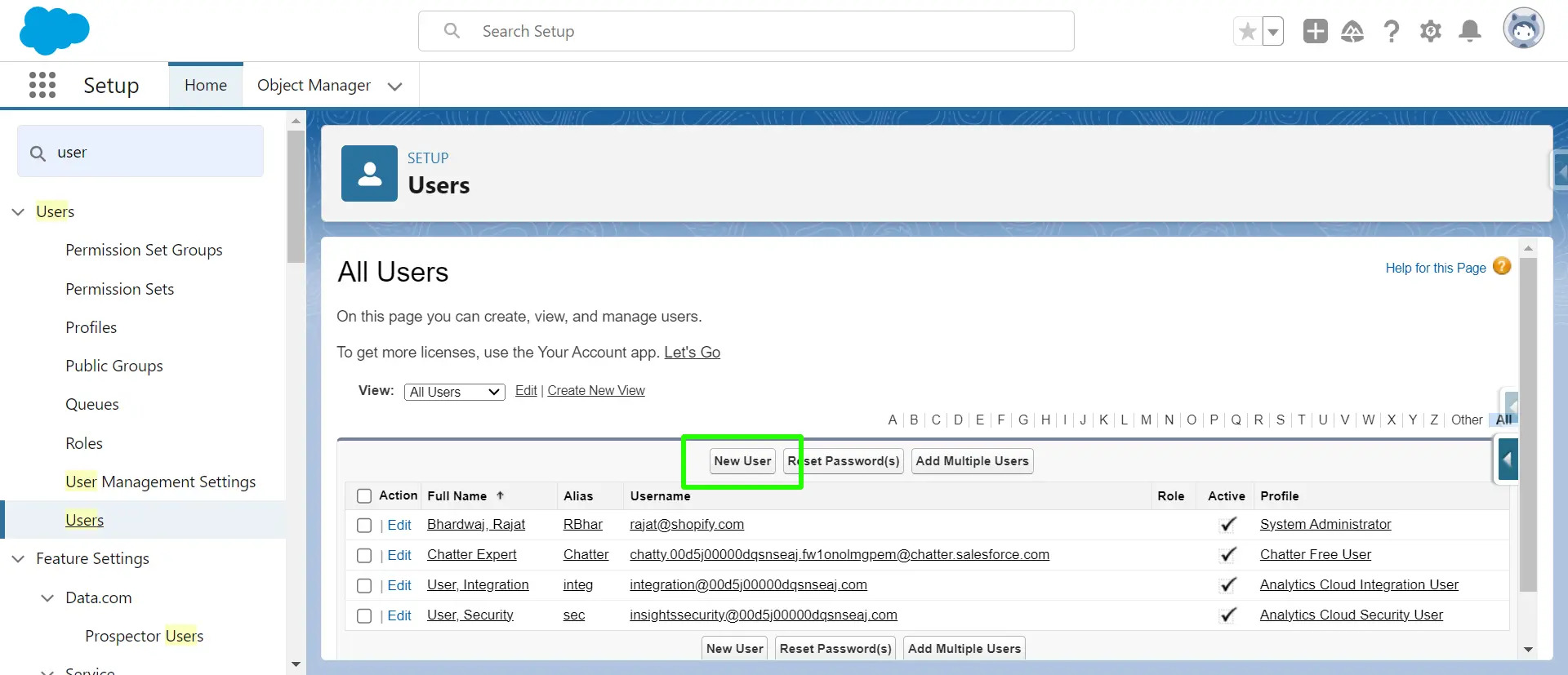Toggle the select-all checkbox in table header
Image resolution: width=1568 pixels, height=675 pixels.
click(364, 496)
